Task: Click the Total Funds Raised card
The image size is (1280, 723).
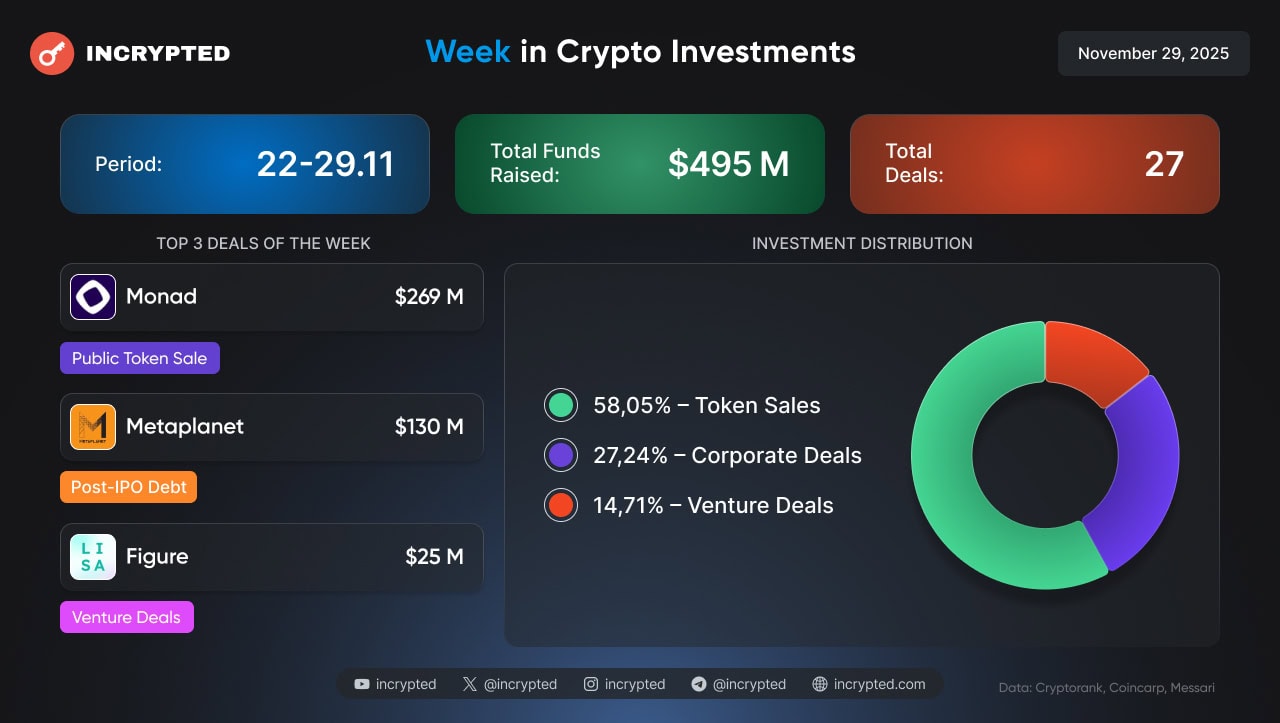Action: (640, 164)
